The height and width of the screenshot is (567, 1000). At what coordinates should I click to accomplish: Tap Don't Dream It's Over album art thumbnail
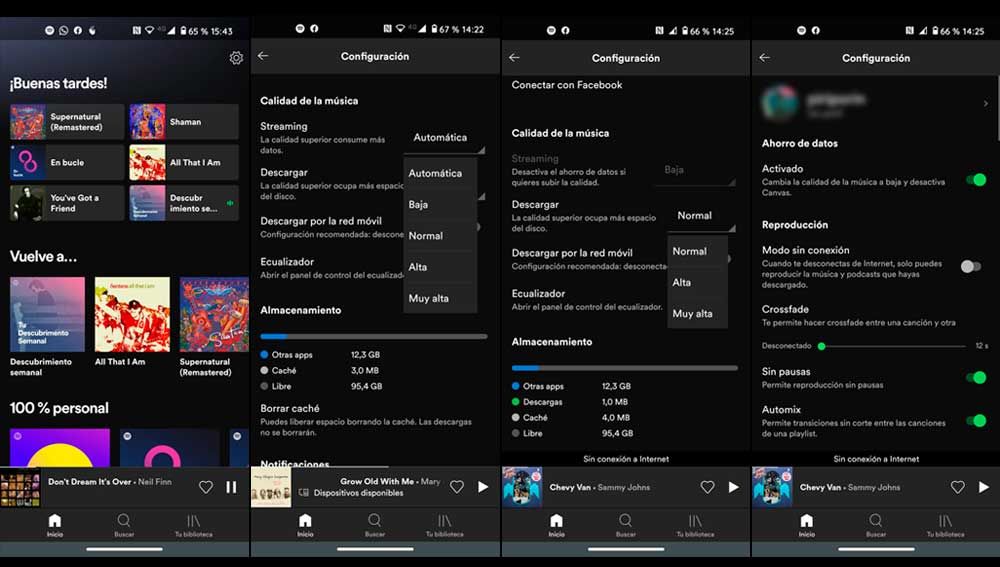pyautogui.click(x=20, y=488)
